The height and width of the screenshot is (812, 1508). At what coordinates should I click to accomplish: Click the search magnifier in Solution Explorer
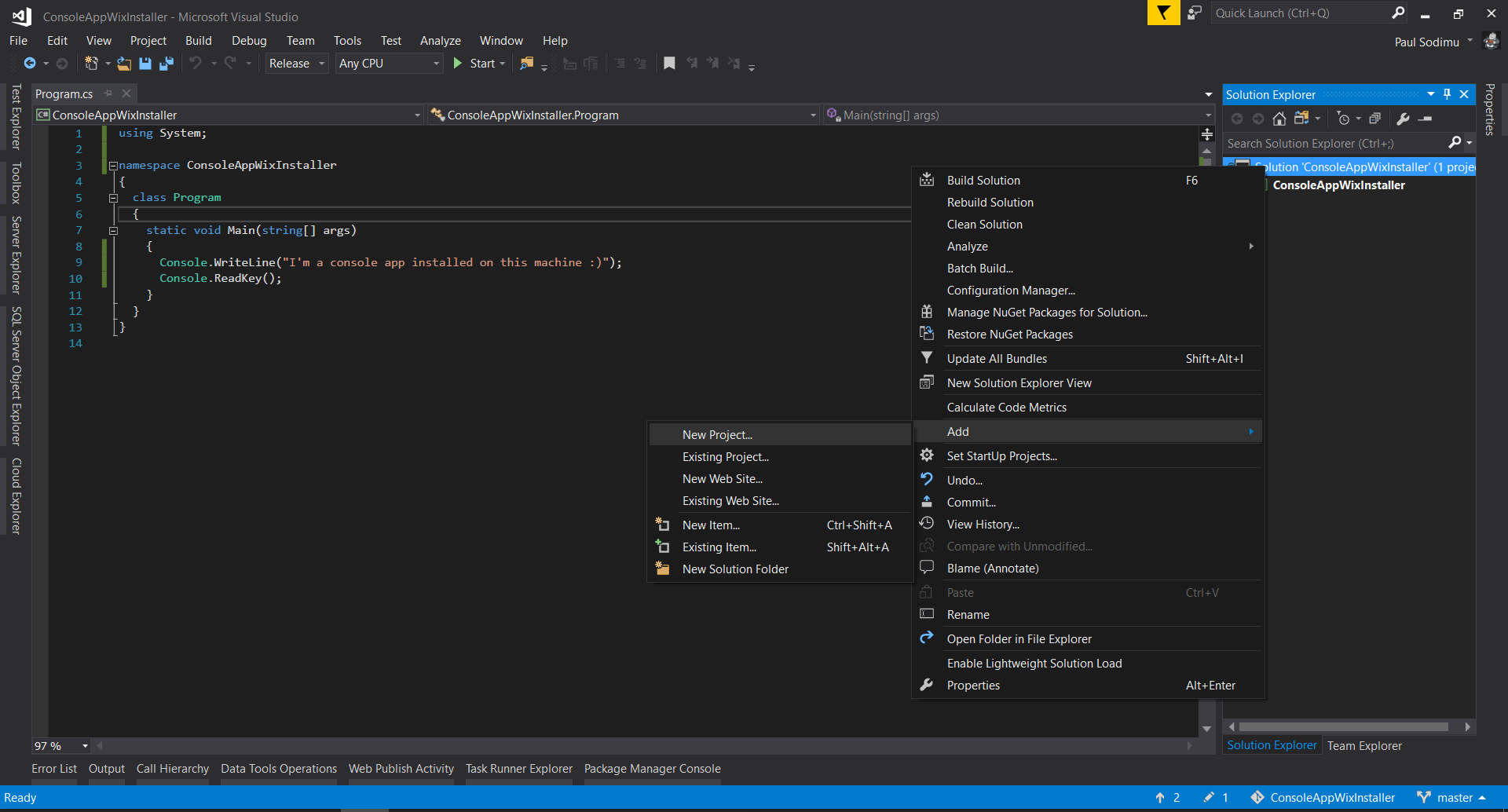(x=1455, y=142)
